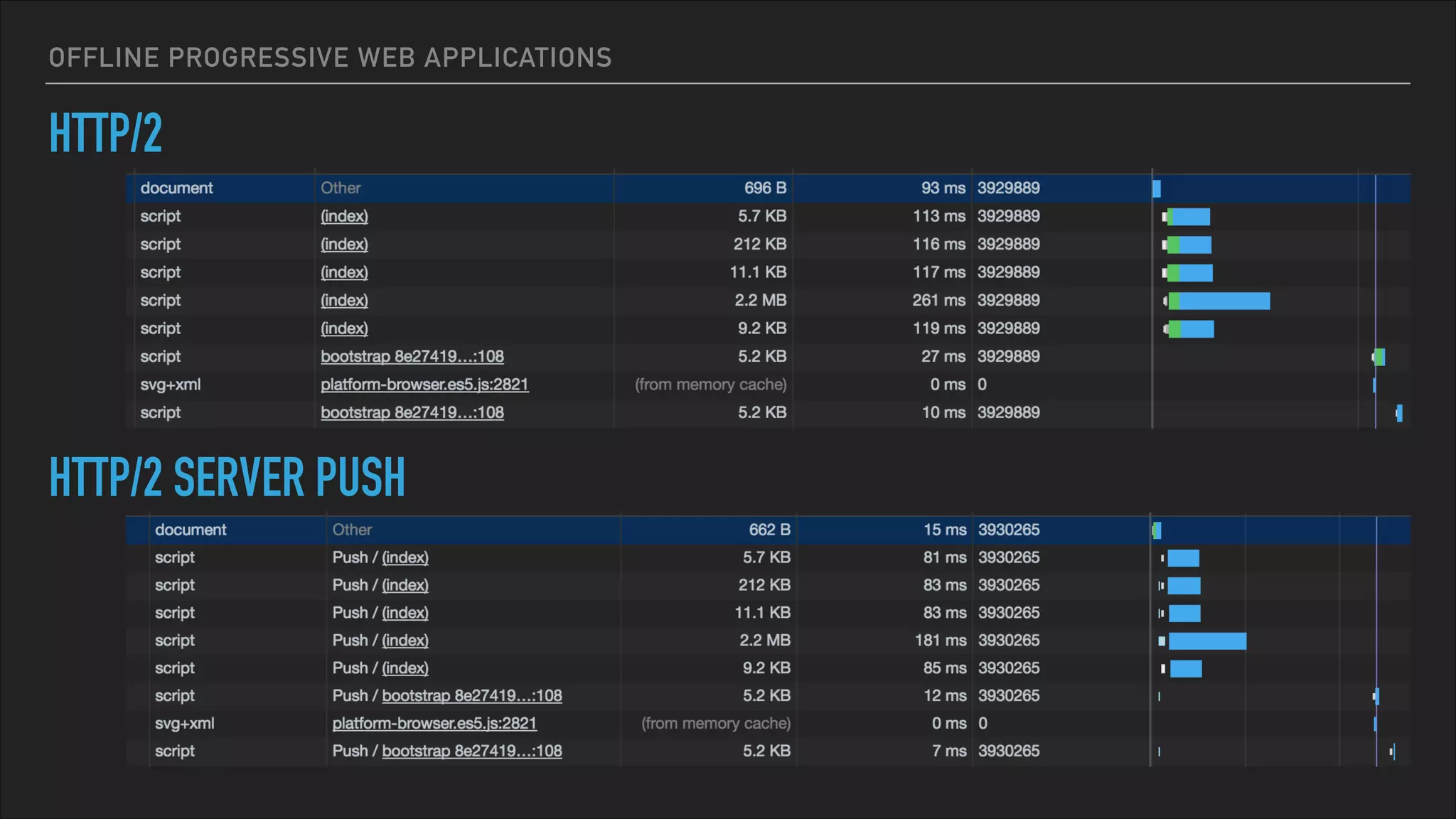Click the waterfall bar of the 93 ms document row
The image size is (1456, 819).
[1157, 188]
